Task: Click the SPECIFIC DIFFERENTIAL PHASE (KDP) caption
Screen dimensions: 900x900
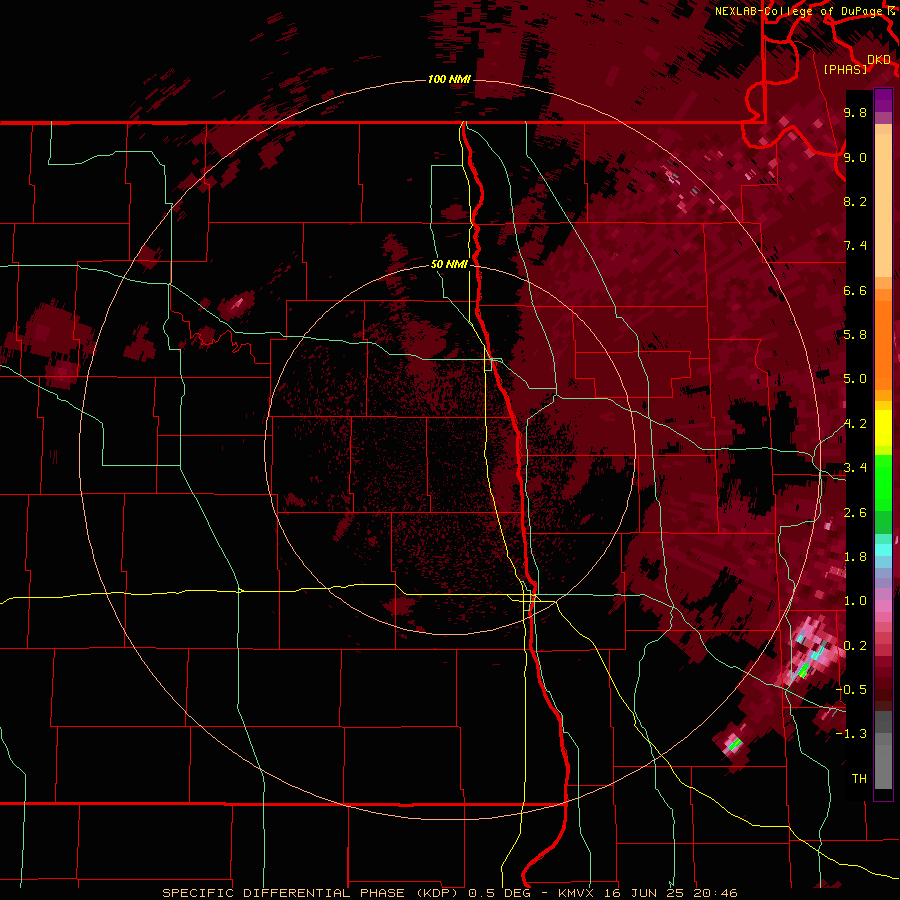Action: (x=312, y=893)
